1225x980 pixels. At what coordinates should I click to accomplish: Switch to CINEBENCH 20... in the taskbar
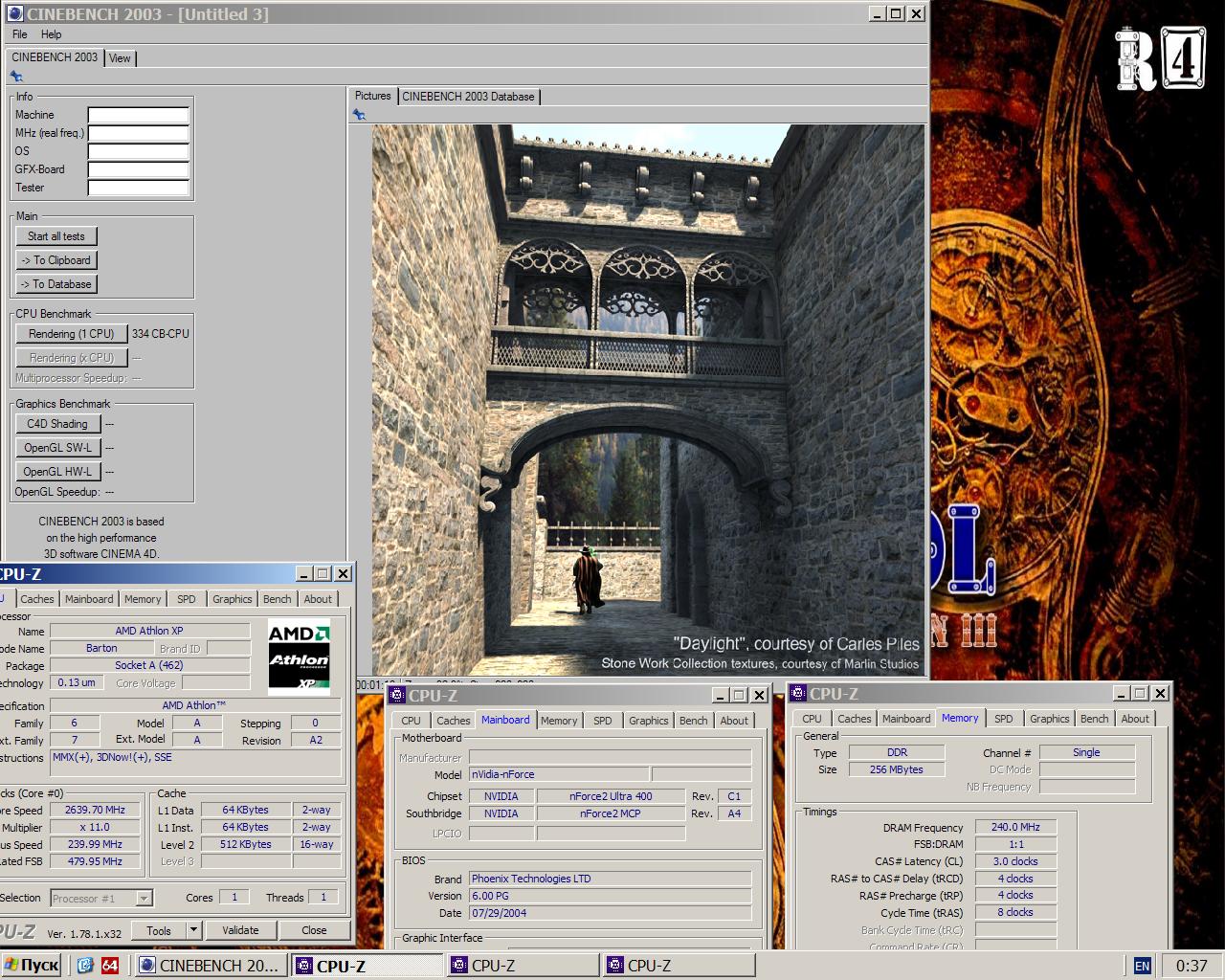pyautogui.click(x=211, y=966)
